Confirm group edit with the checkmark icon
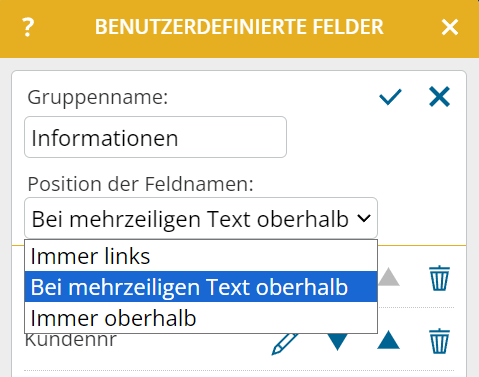This screenshot has width=479, height=377. (390, 97)
